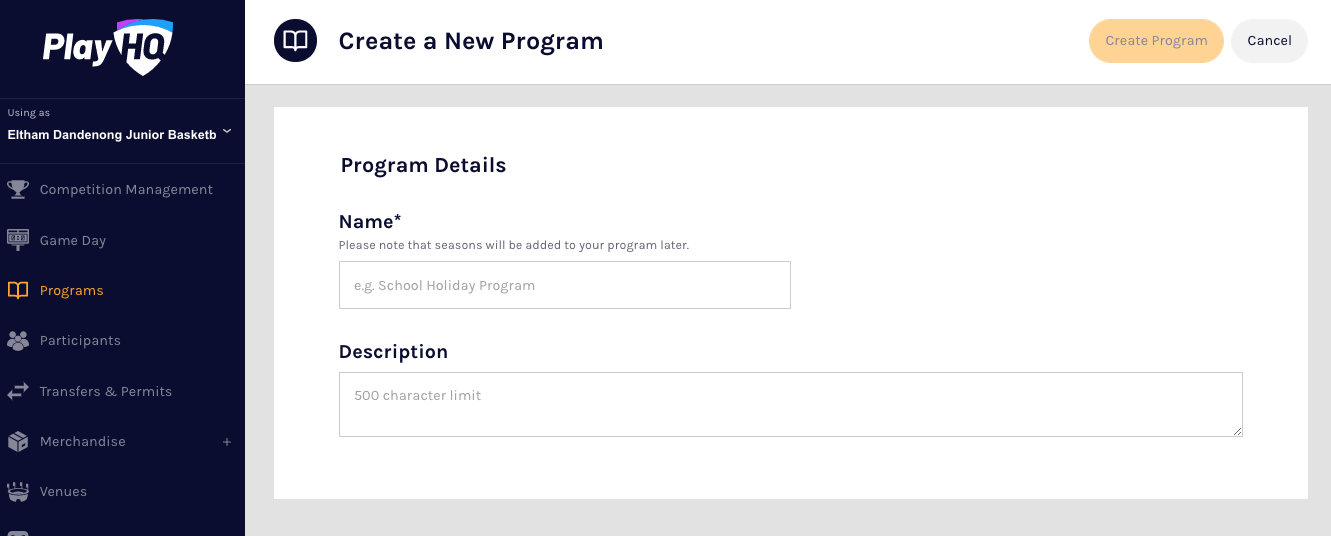
Task: Open the organisation switcher dropdown
Action: click(x=227, y=132)
